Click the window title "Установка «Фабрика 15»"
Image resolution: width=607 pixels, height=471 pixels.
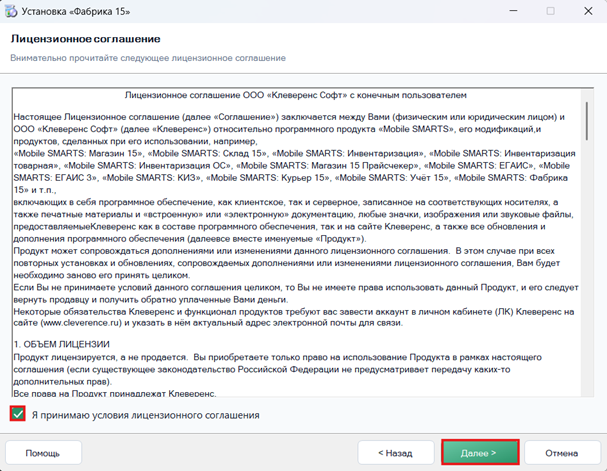(76, 11)
